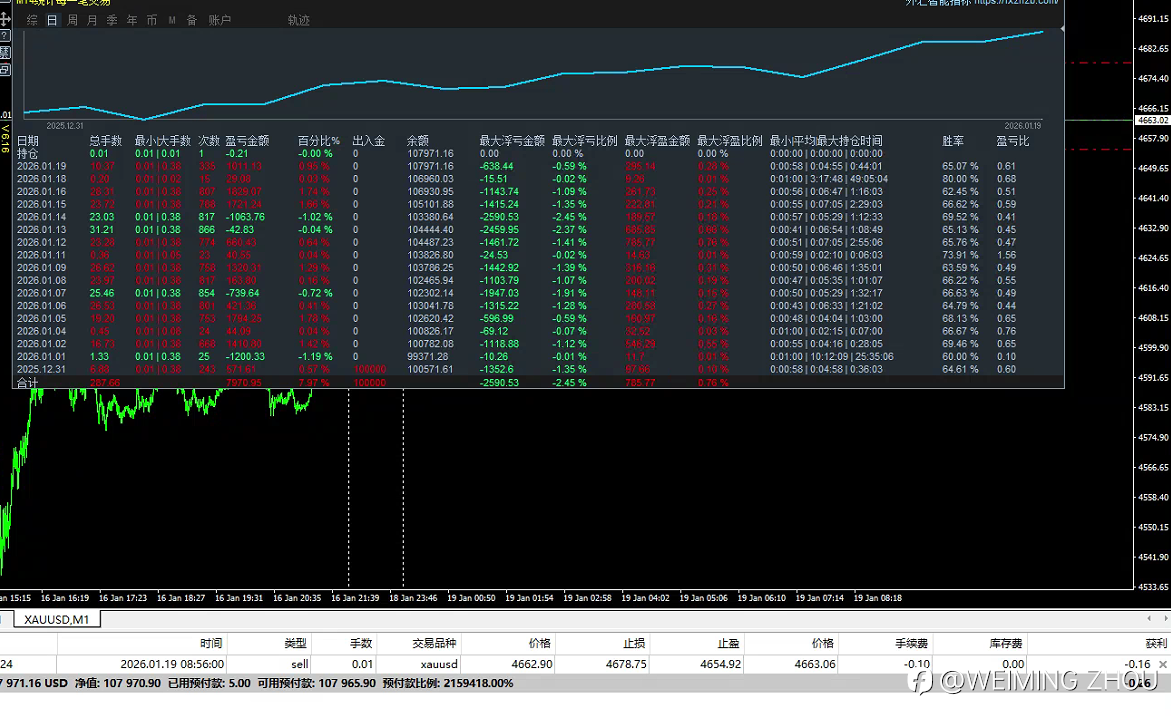Select the 2026.01.14 statistics row
1171x723 pixels.
[40, 217]
